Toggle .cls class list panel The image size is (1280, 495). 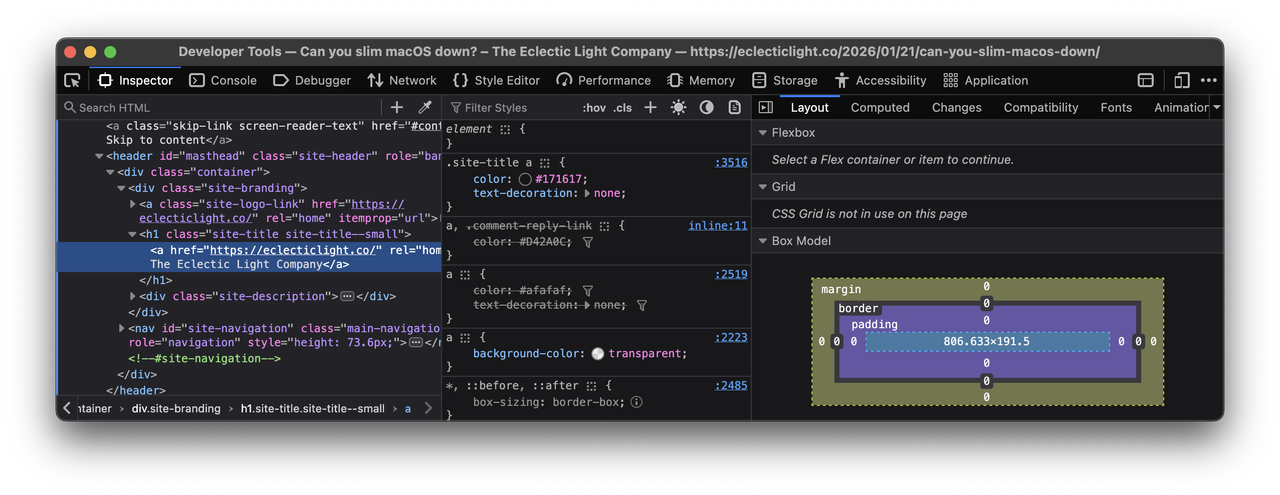pyautogui.click(x=623, y=107)
